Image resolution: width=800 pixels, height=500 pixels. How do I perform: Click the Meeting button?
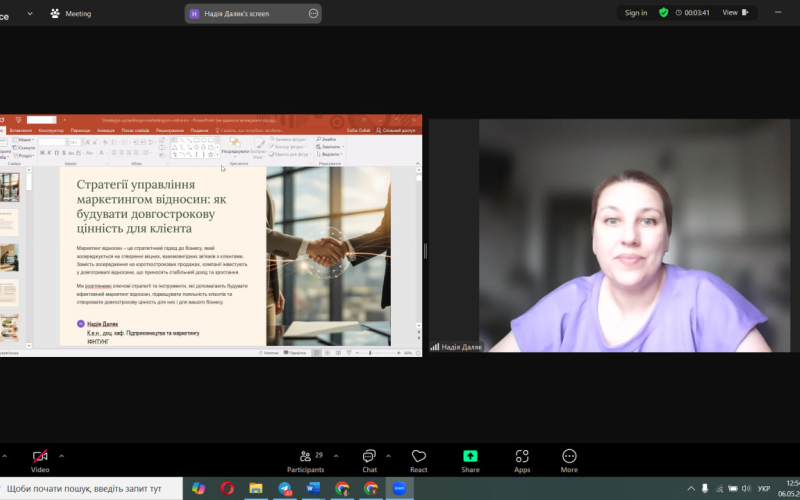coord(71,14)
